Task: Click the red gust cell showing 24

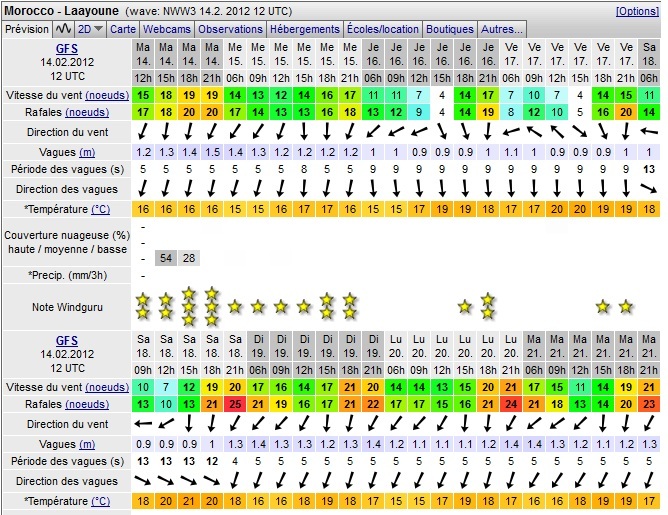Action: click(x=511, y=404)
